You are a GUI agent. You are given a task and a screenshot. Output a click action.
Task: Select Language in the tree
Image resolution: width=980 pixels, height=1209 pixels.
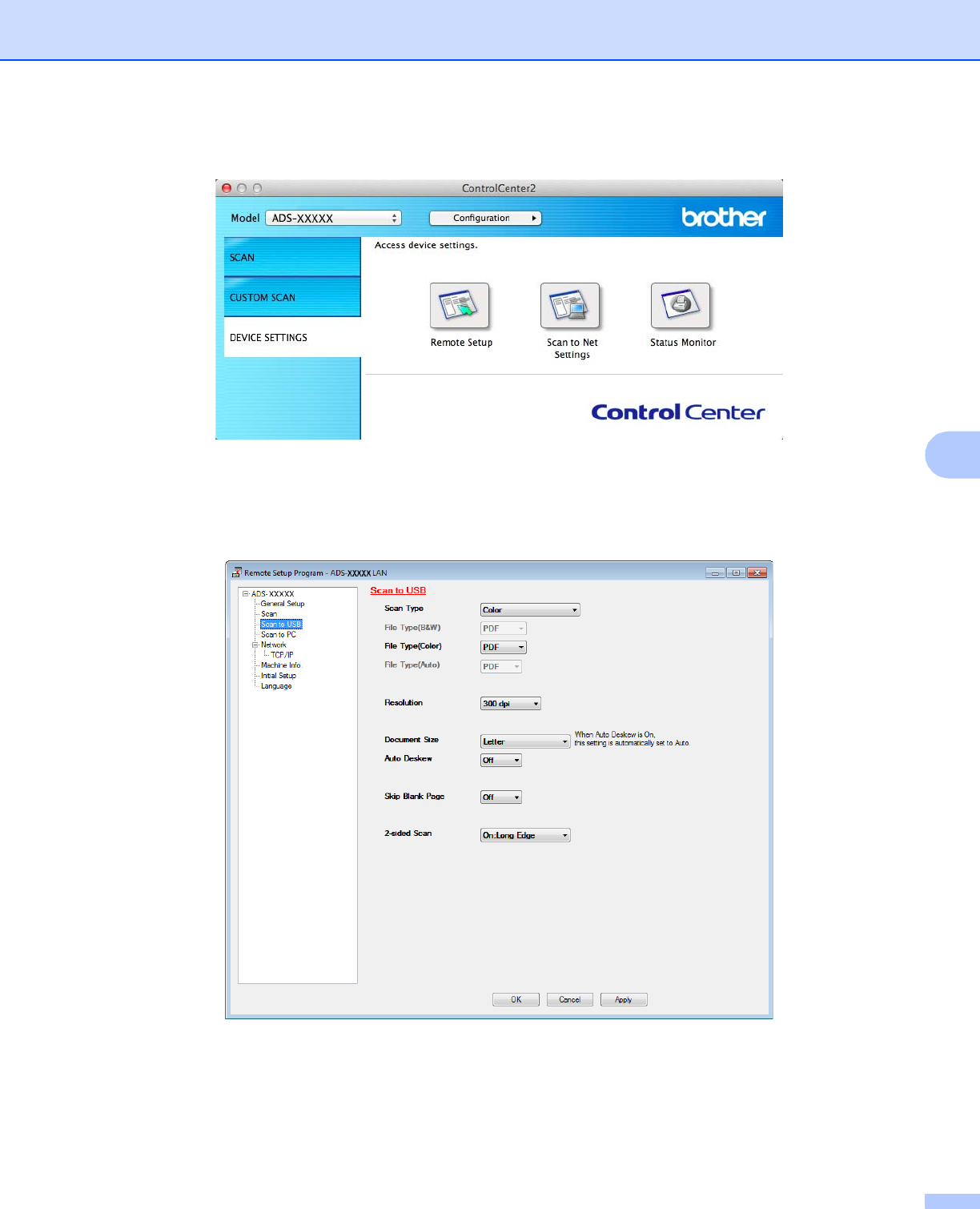coord(276,686)
